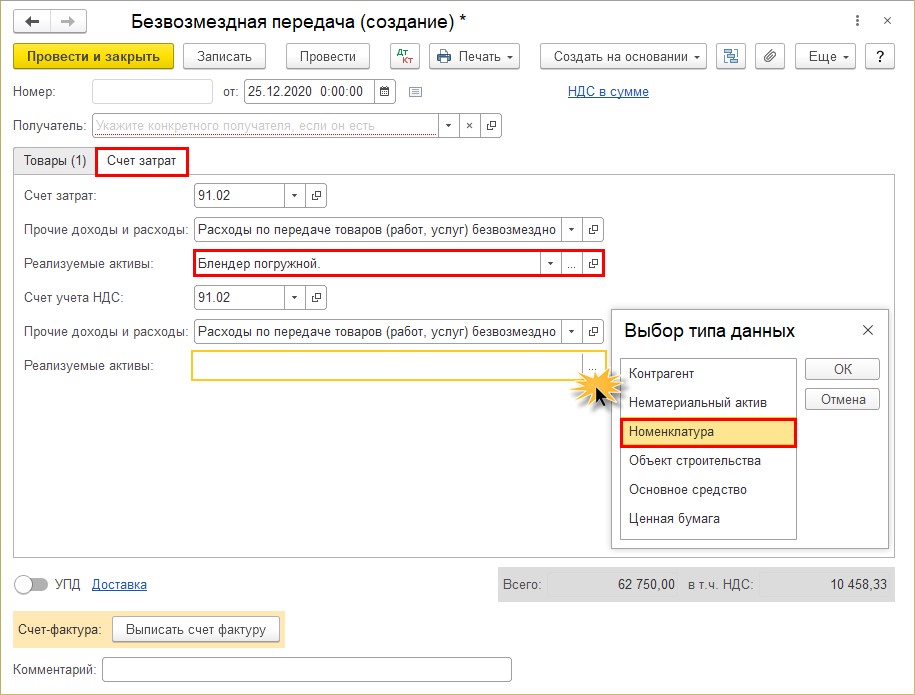Select Контрагент in data type list
915x695 pixels.
point(708,373)
